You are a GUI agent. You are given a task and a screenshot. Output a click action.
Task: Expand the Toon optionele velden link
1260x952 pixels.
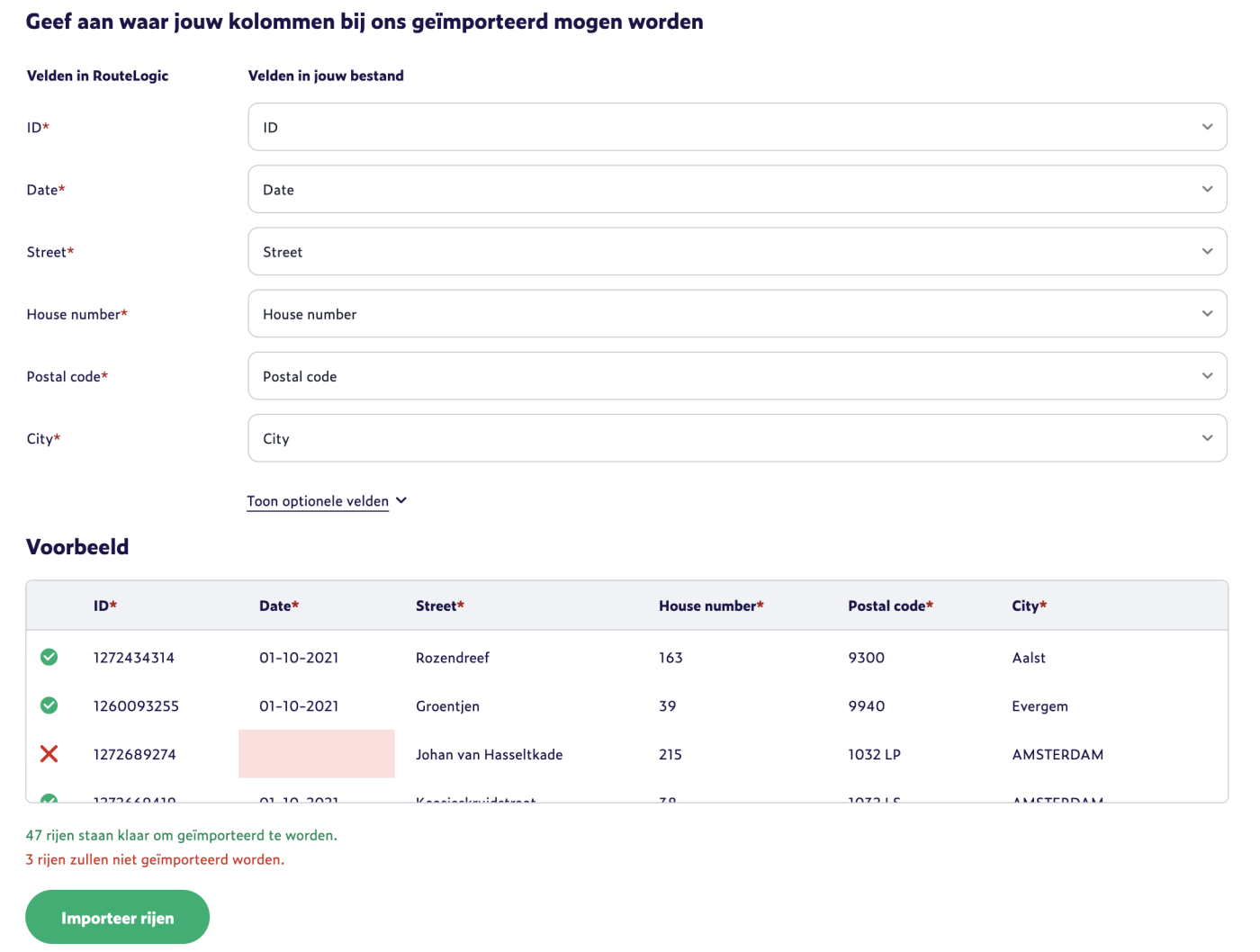(318, 501)
